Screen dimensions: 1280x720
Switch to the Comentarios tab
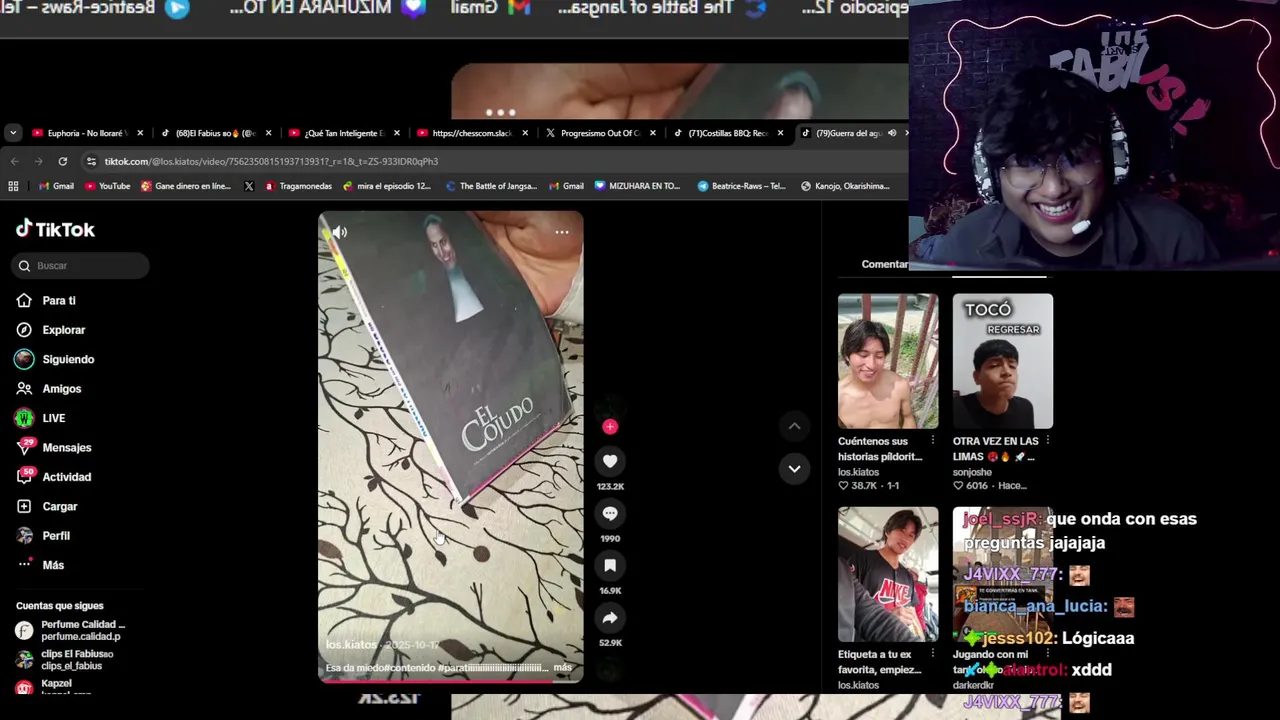pos(885,264)
